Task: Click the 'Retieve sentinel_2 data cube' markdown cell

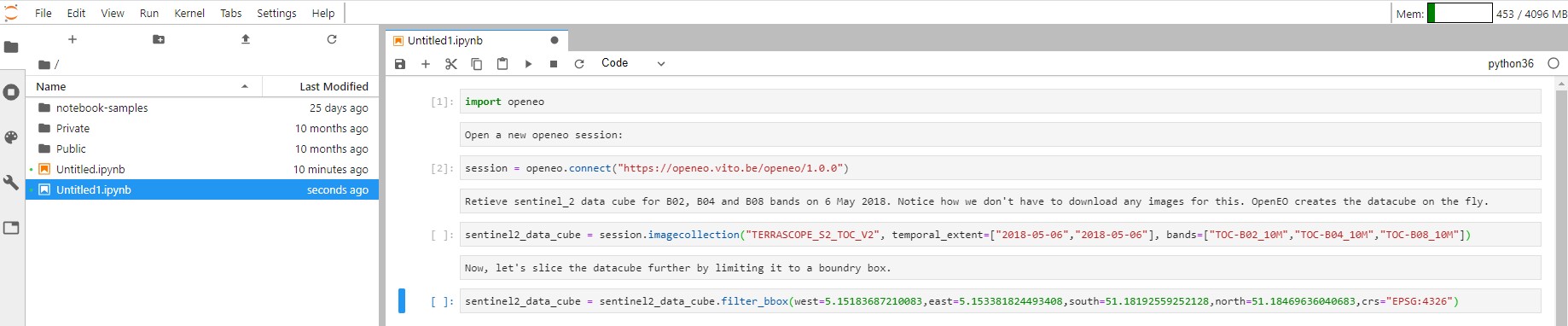Action: [x=1000, y=201]
